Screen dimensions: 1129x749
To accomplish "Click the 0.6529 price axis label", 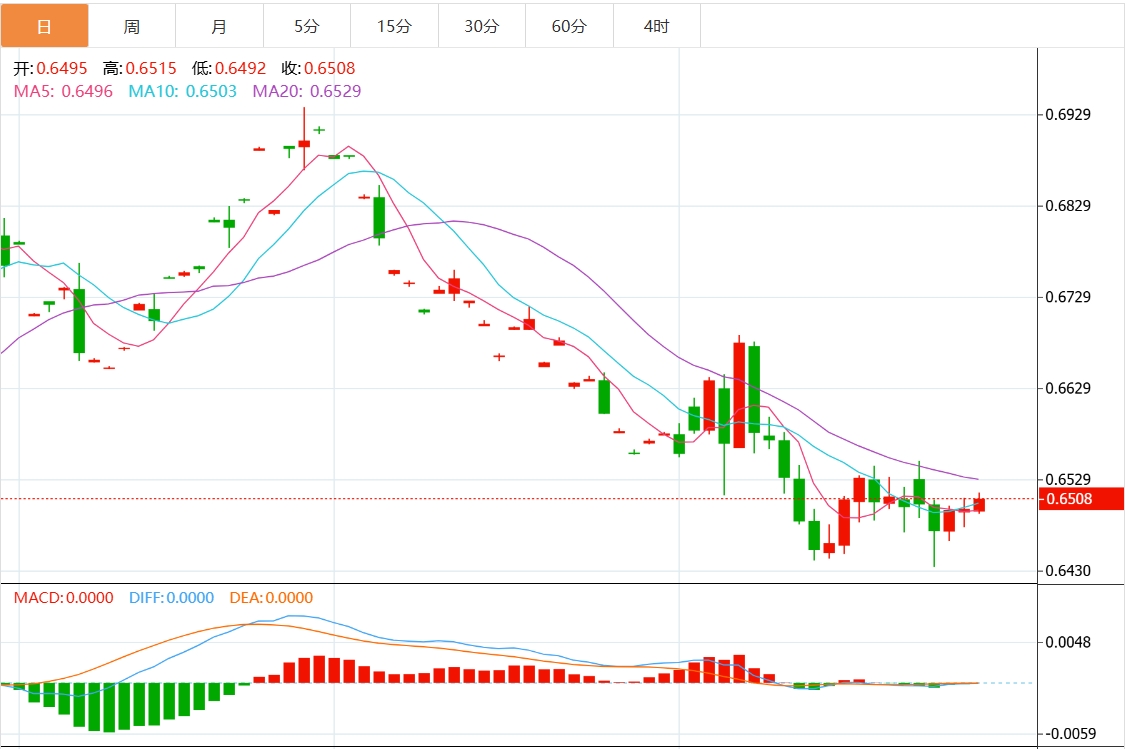I will (x=1068, y=479).
